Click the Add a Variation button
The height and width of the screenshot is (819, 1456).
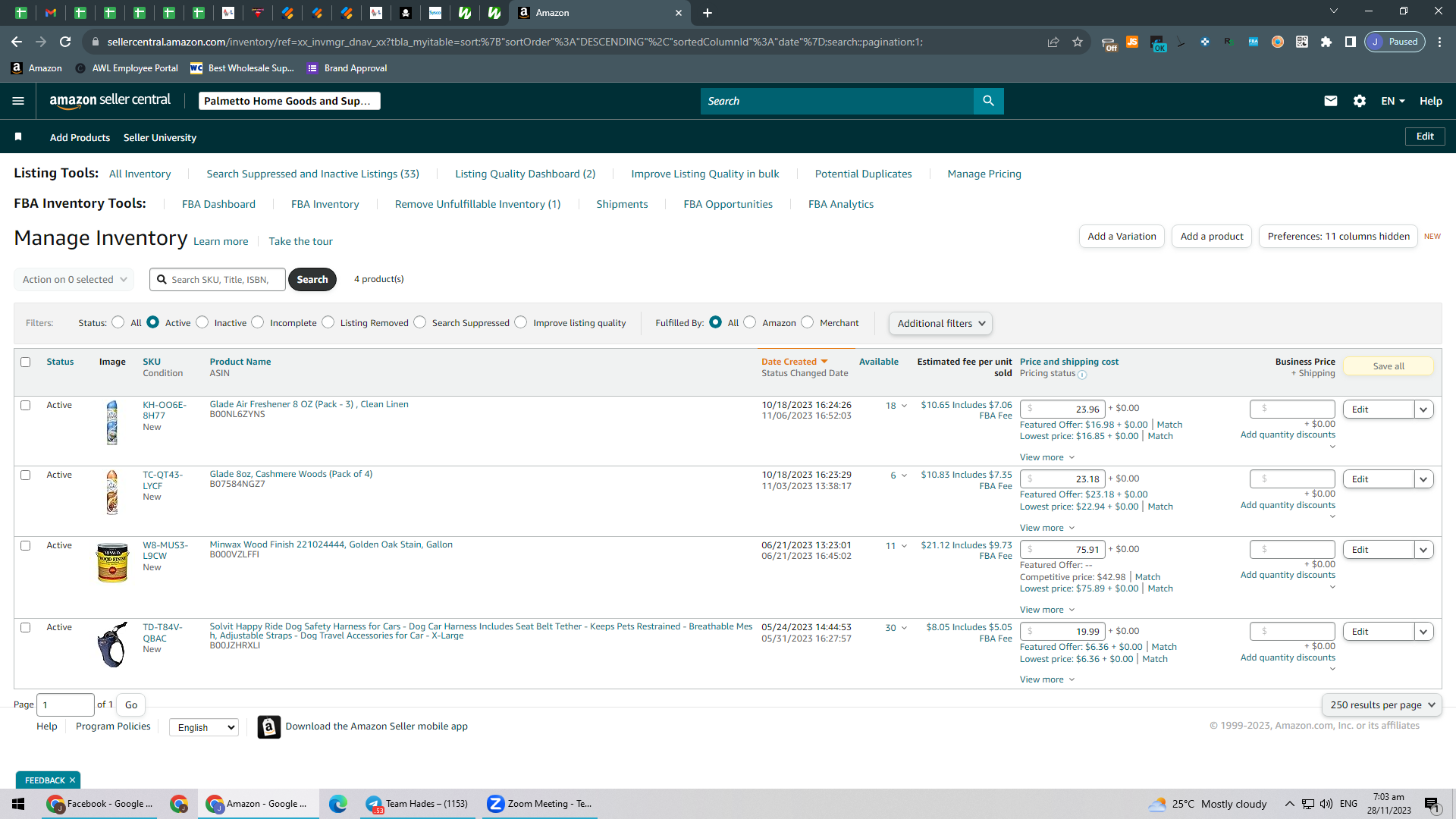point(1122,237)
